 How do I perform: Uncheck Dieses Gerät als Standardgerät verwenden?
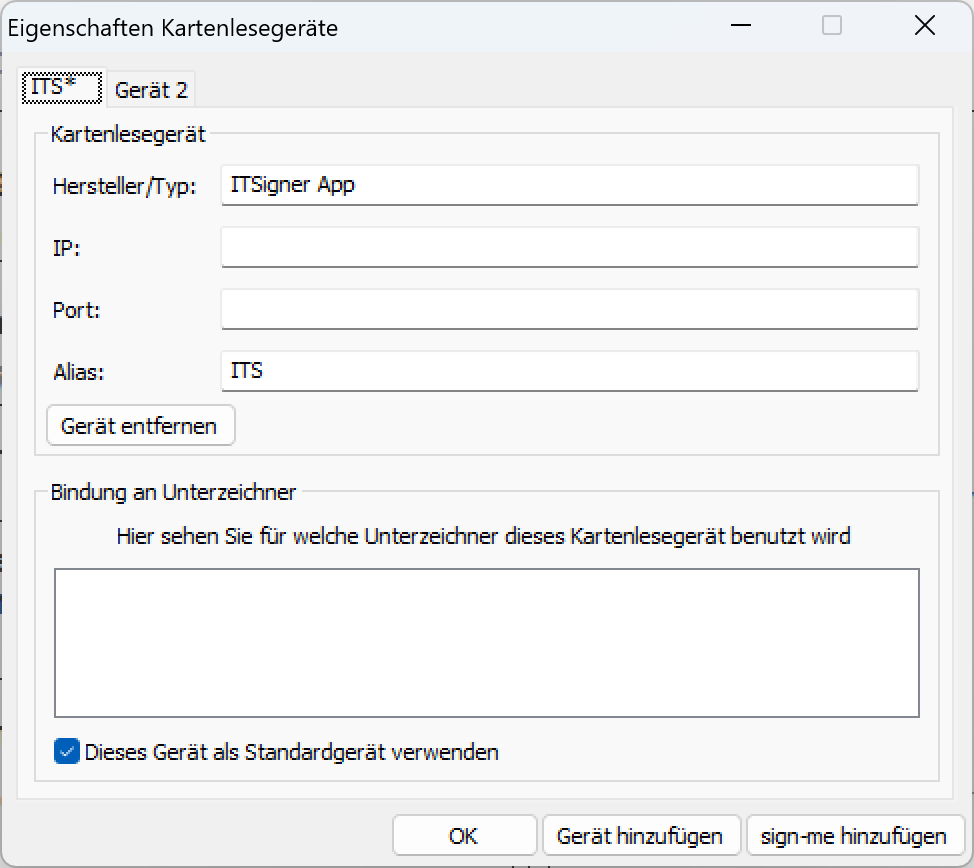[x=67, y=752]
